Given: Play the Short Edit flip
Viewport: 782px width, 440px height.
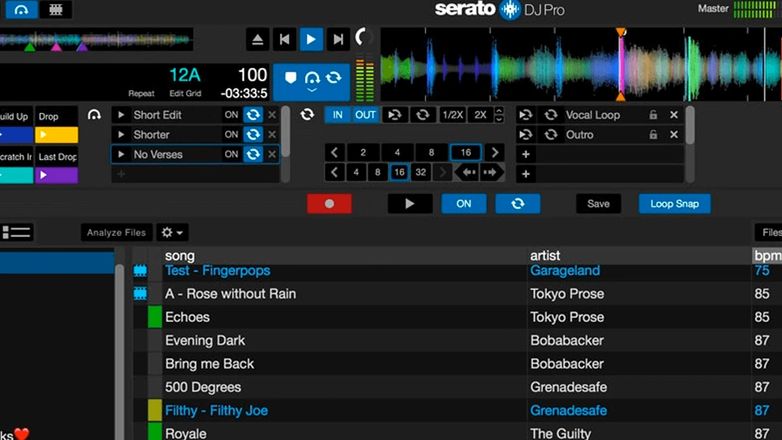Looking at the screenshot, I should click(x=122, y=115).
